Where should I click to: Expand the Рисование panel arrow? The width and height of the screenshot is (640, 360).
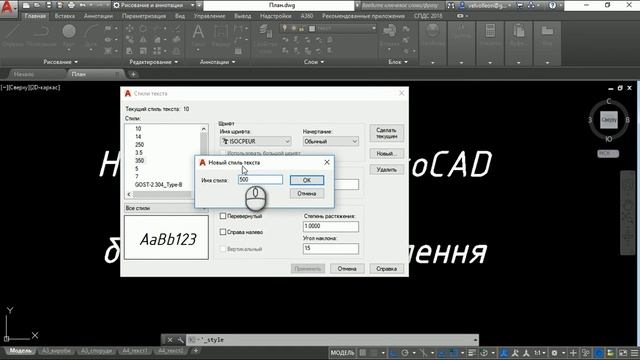pyautogui.click(x=76, y=62)
